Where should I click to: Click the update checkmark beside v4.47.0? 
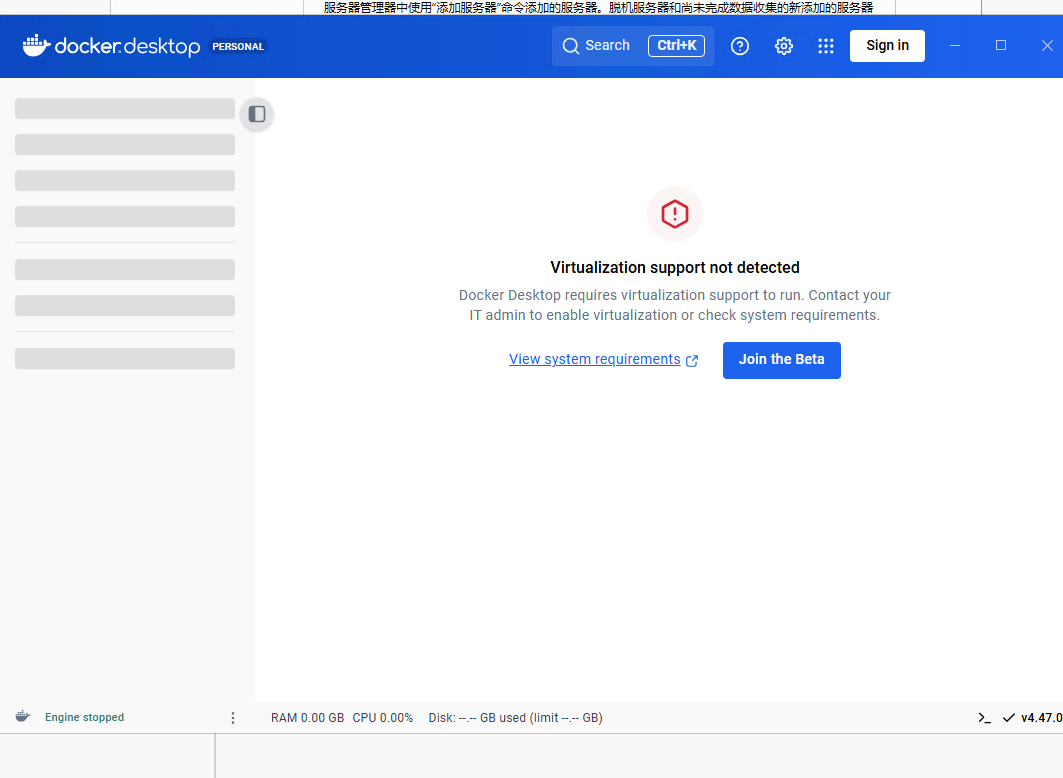(x=1009, y=718)
